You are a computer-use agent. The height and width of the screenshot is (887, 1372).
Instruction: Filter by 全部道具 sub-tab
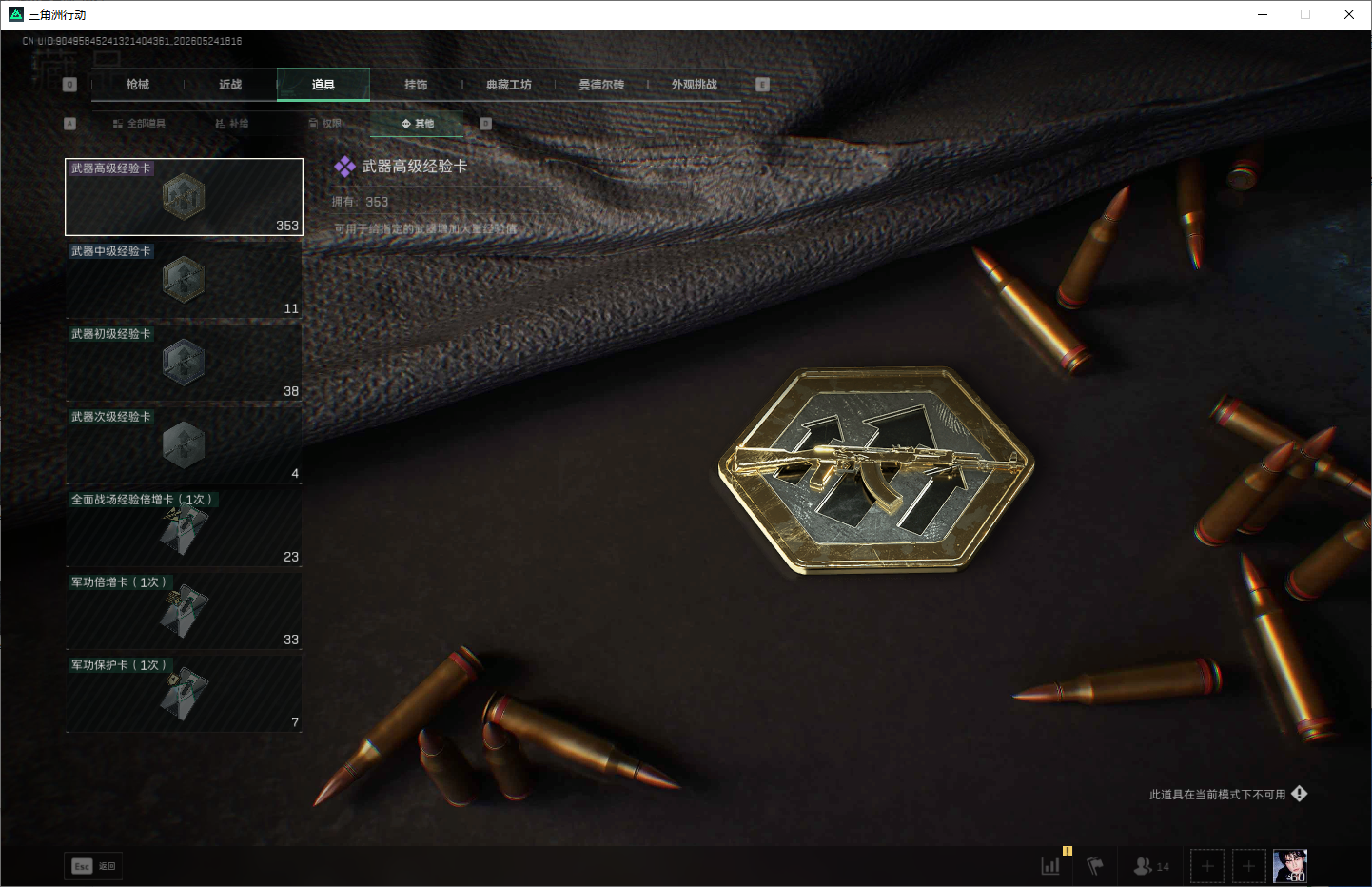coord(139,124)
